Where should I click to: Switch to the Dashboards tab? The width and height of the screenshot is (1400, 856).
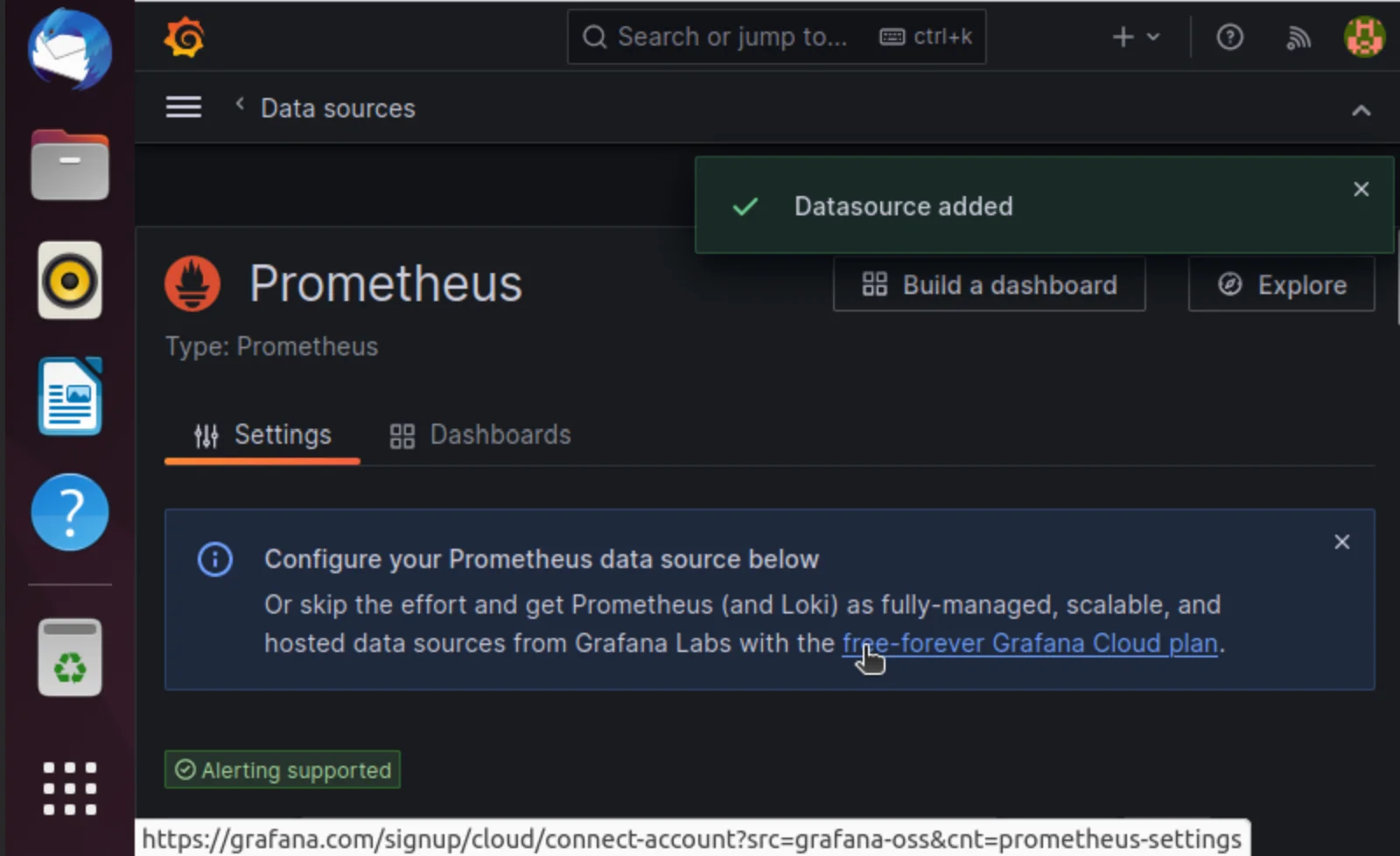480,435
